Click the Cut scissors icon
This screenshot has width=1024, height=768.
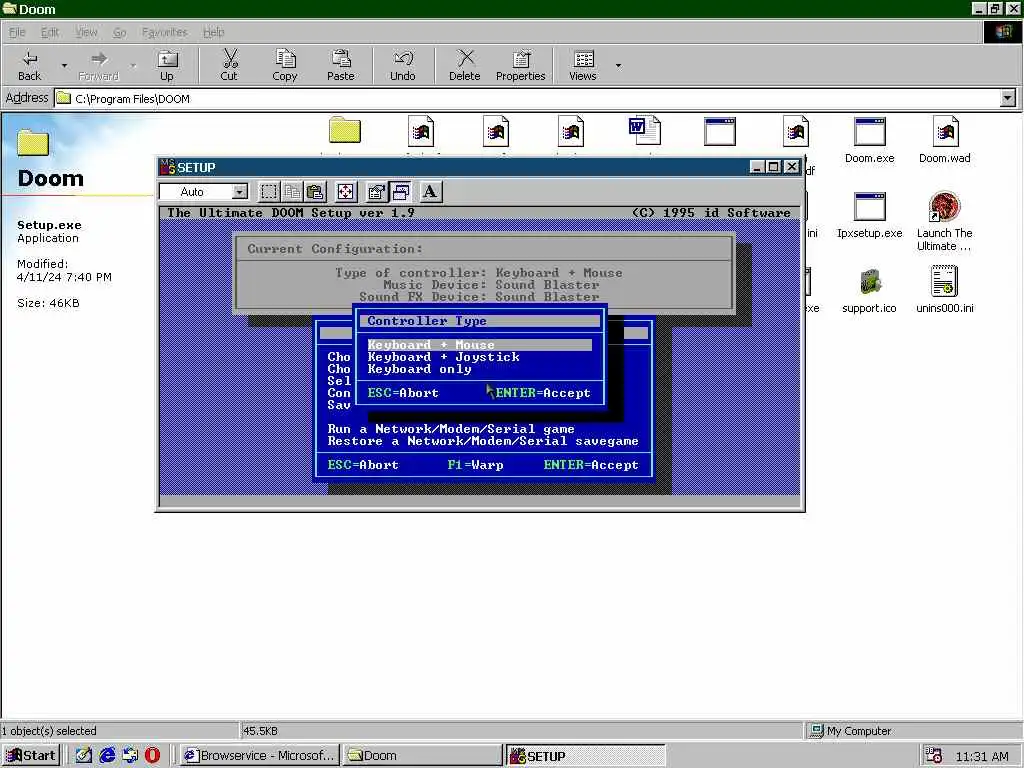coord(229,65)
